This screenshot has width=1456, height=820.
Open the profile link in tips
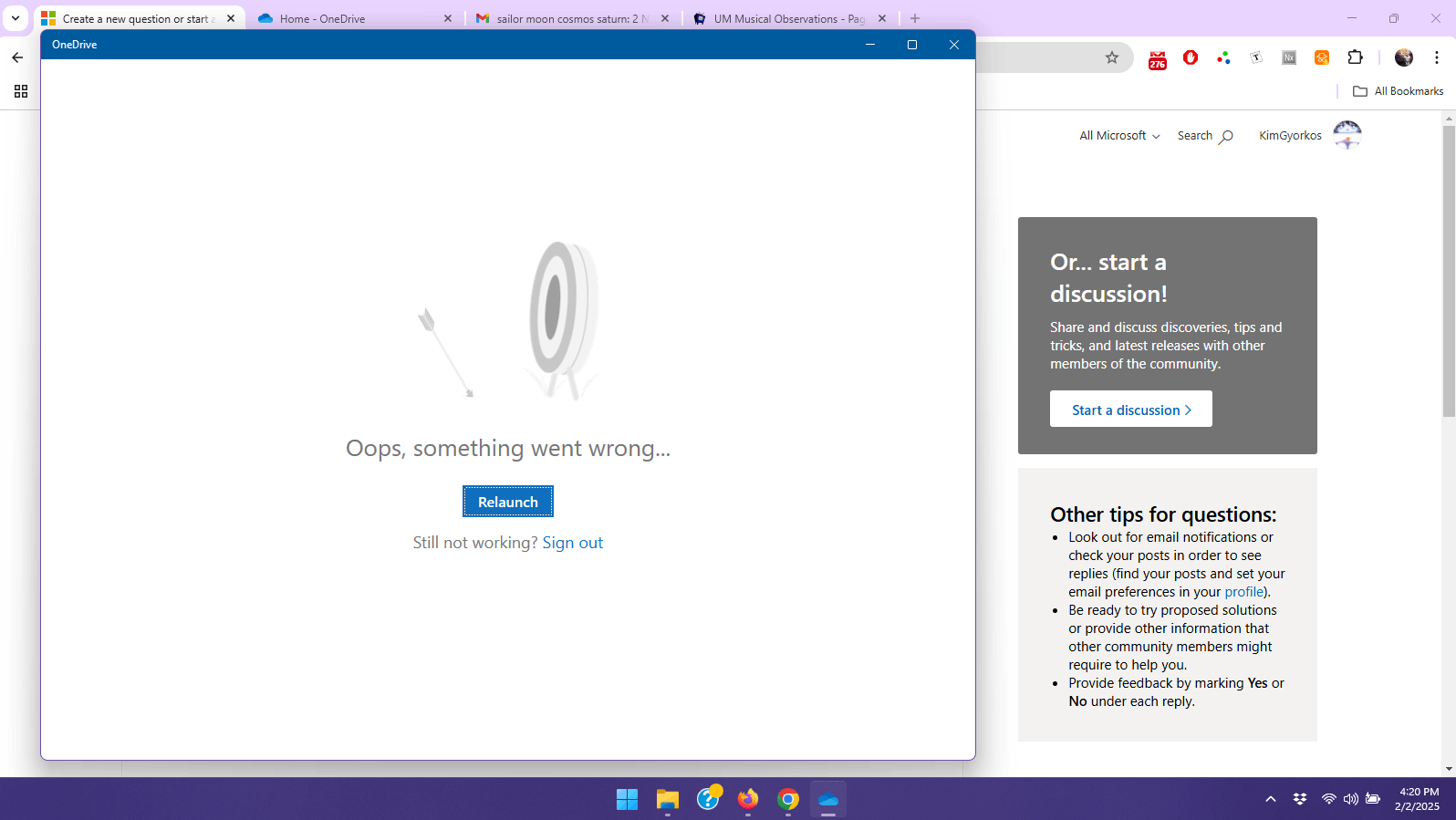(x=1244, y=592)
